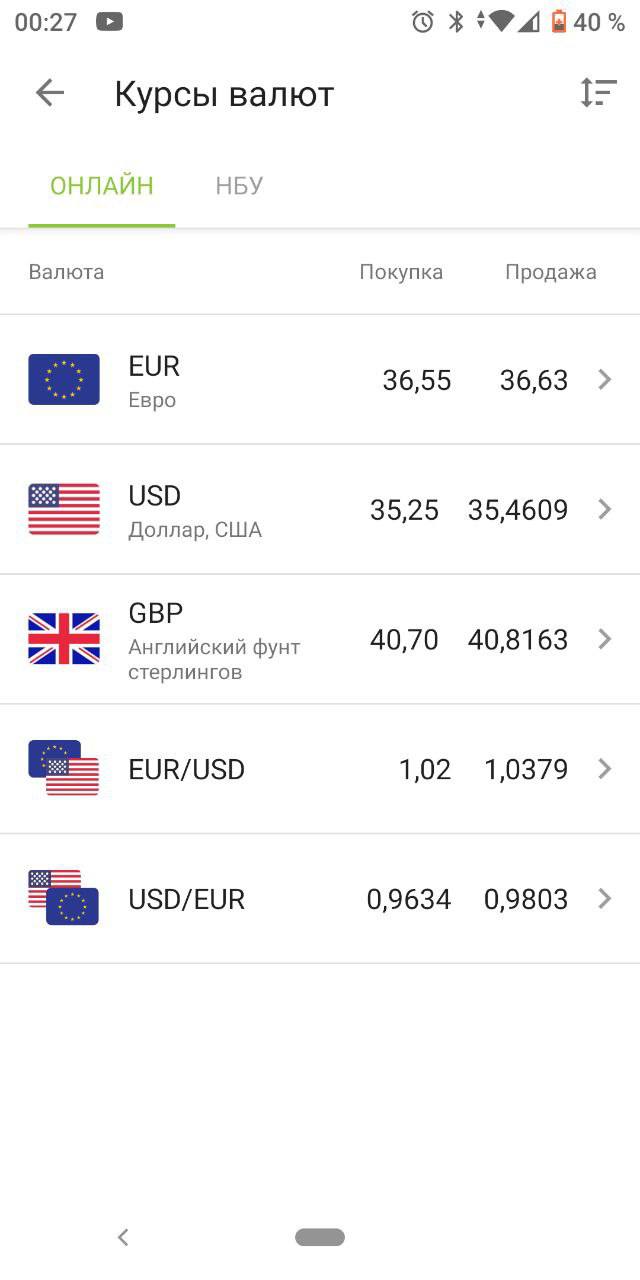
Task: Select GBP sale rate 40,8163
Action: point(518,640)
